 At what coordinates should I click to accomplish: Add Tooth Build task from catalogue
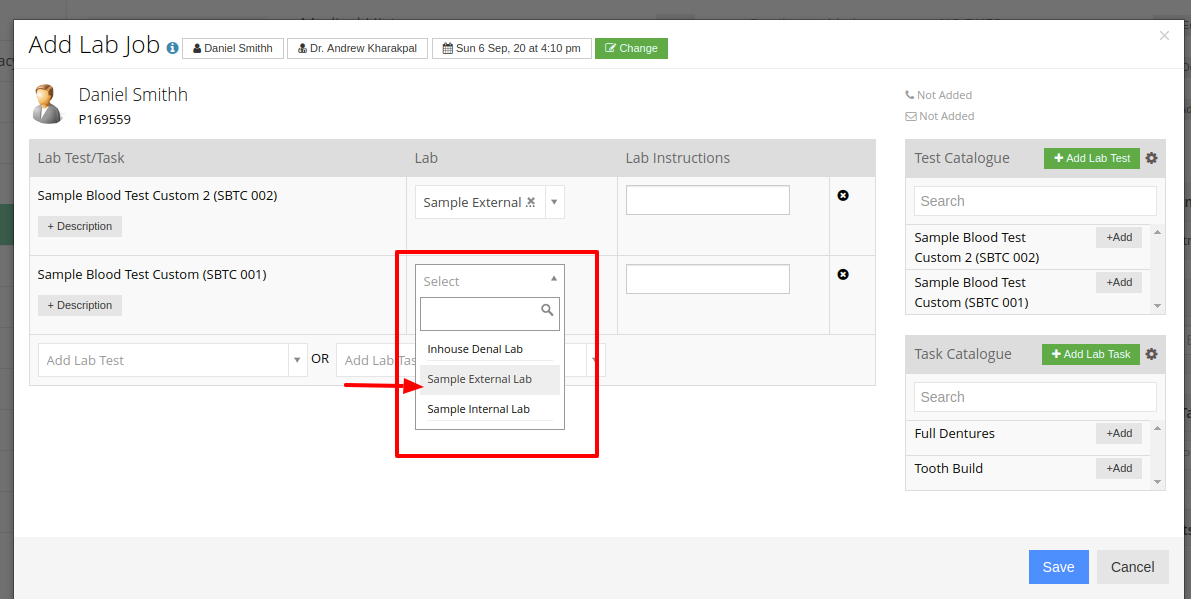(1119, 468)
